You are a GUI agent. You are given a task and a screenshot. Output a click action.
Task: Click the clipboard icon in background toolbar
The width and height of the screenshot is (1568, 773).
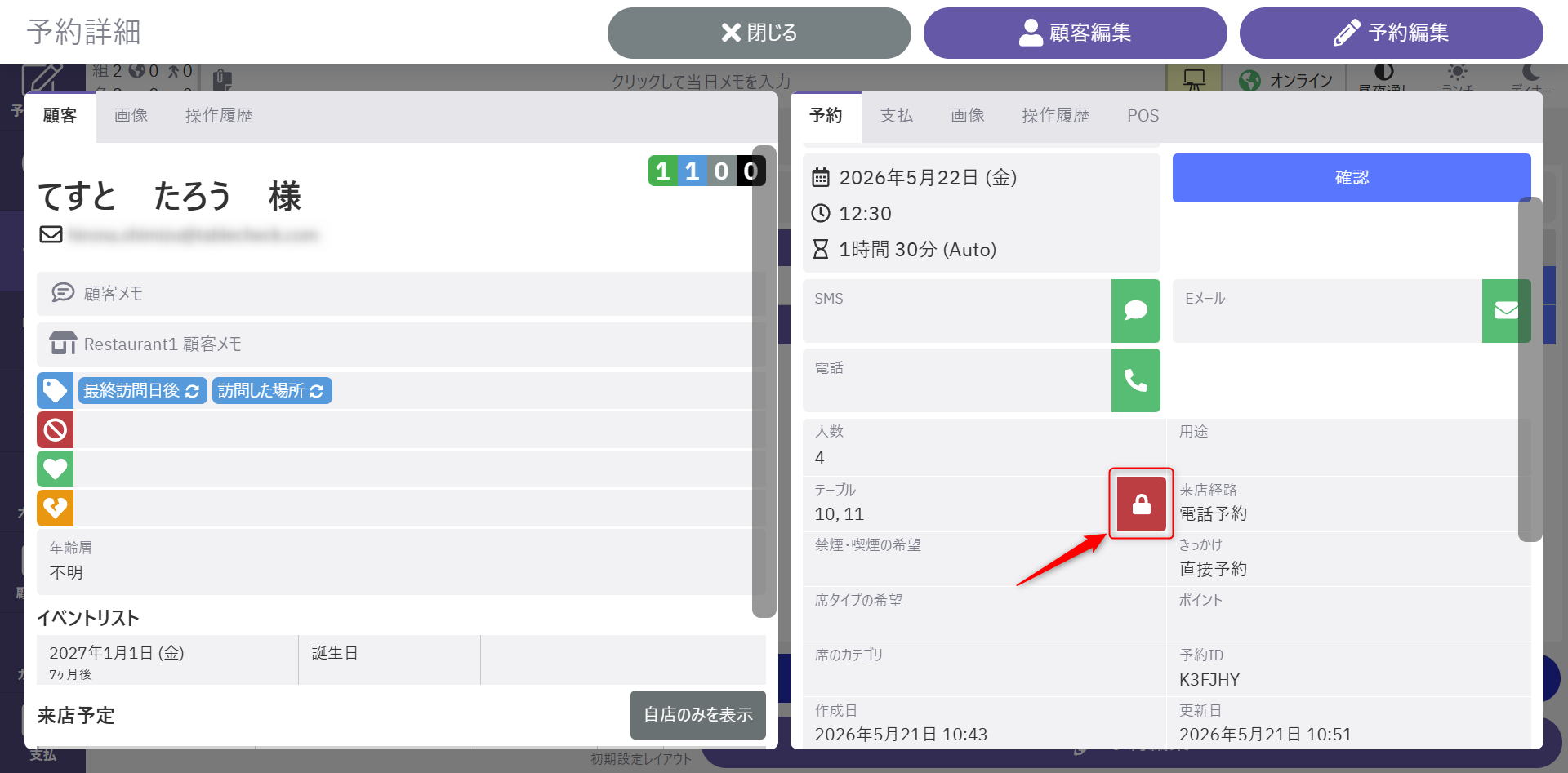[222, 79]
